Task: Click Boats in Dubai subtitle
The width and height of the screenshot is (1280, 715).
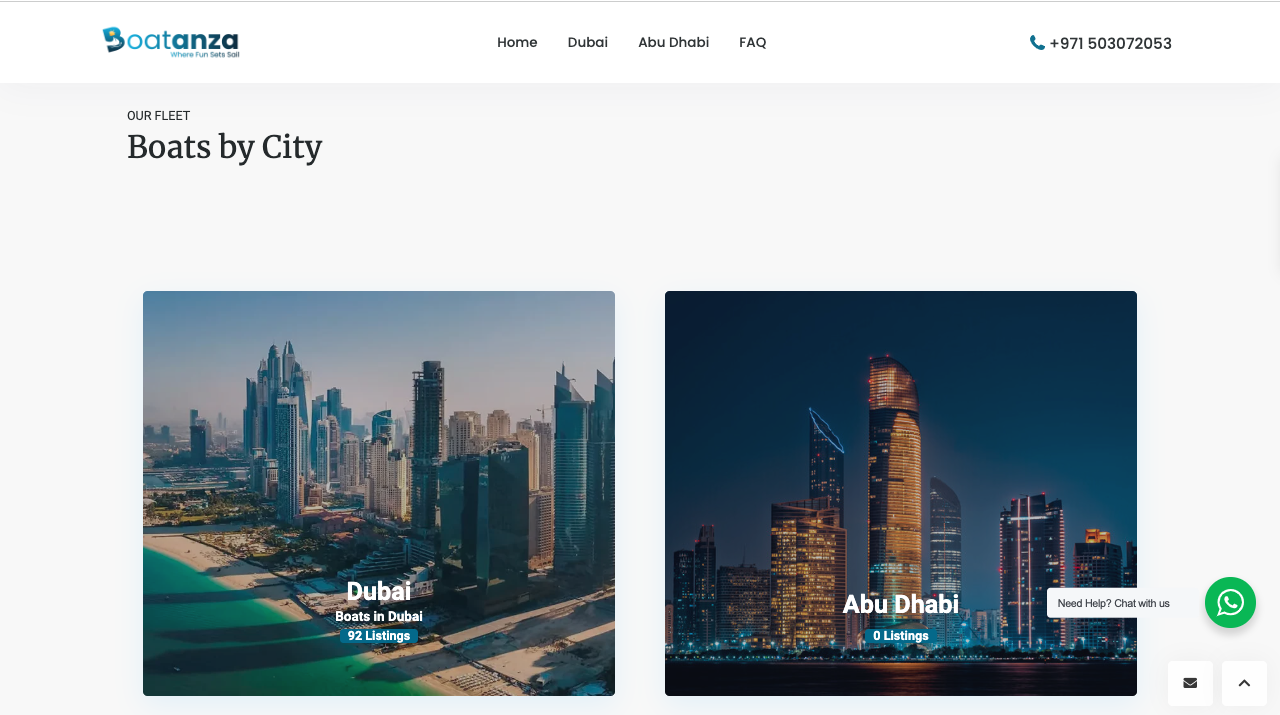Action: (379, 617)
